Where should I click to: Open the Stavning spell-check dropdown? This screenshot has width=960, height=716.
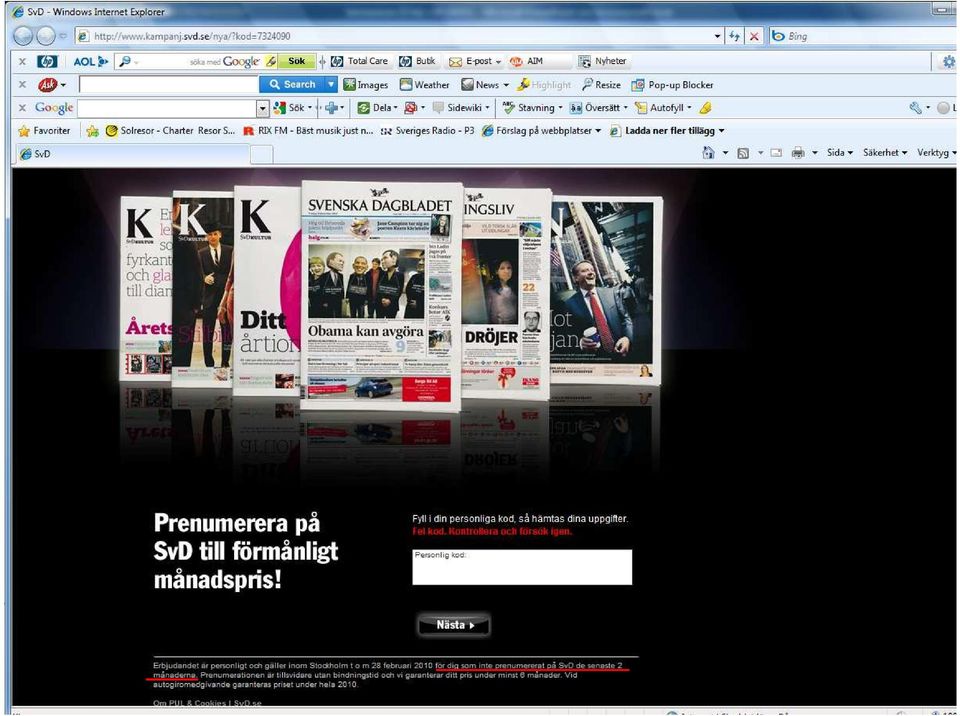533,108
